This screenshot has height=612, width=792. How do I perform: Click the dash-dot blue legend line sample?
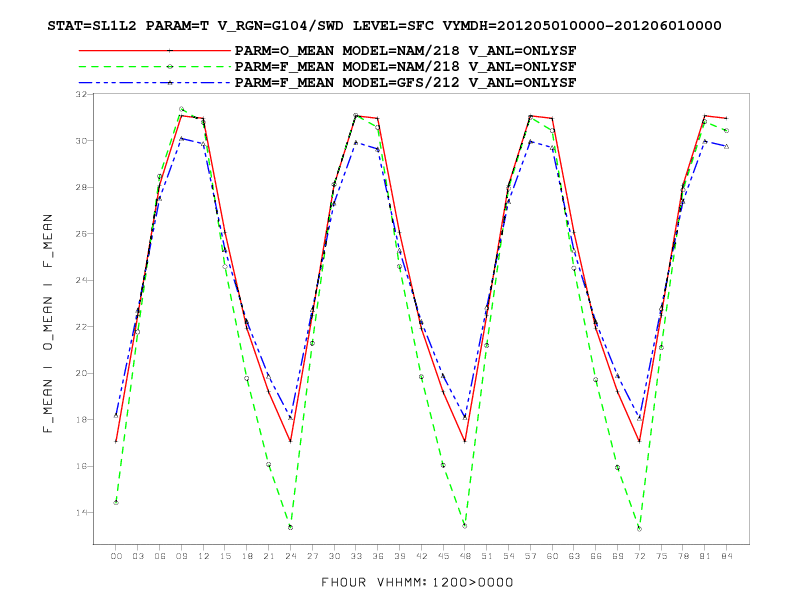tap(155, 83)
